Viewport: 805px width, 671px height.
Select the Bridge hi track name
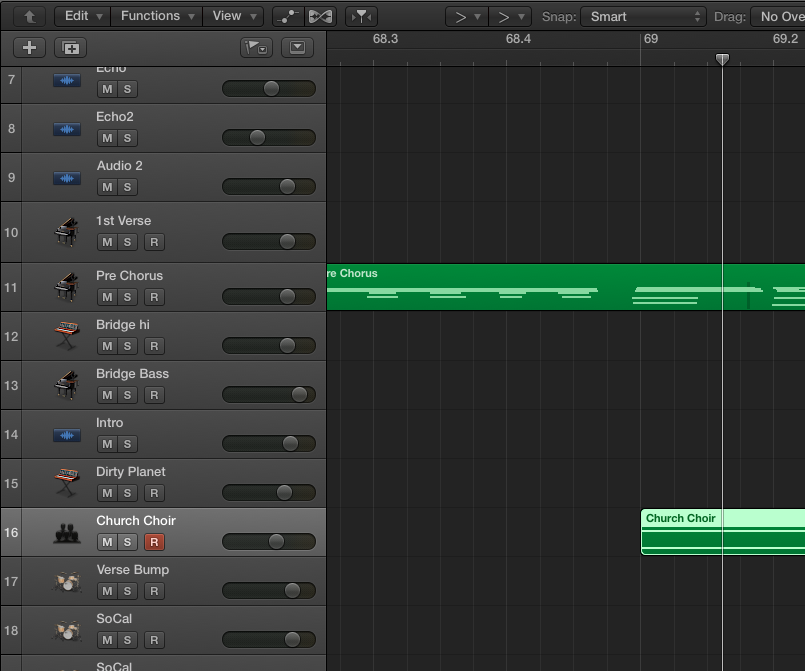(123, 325)
